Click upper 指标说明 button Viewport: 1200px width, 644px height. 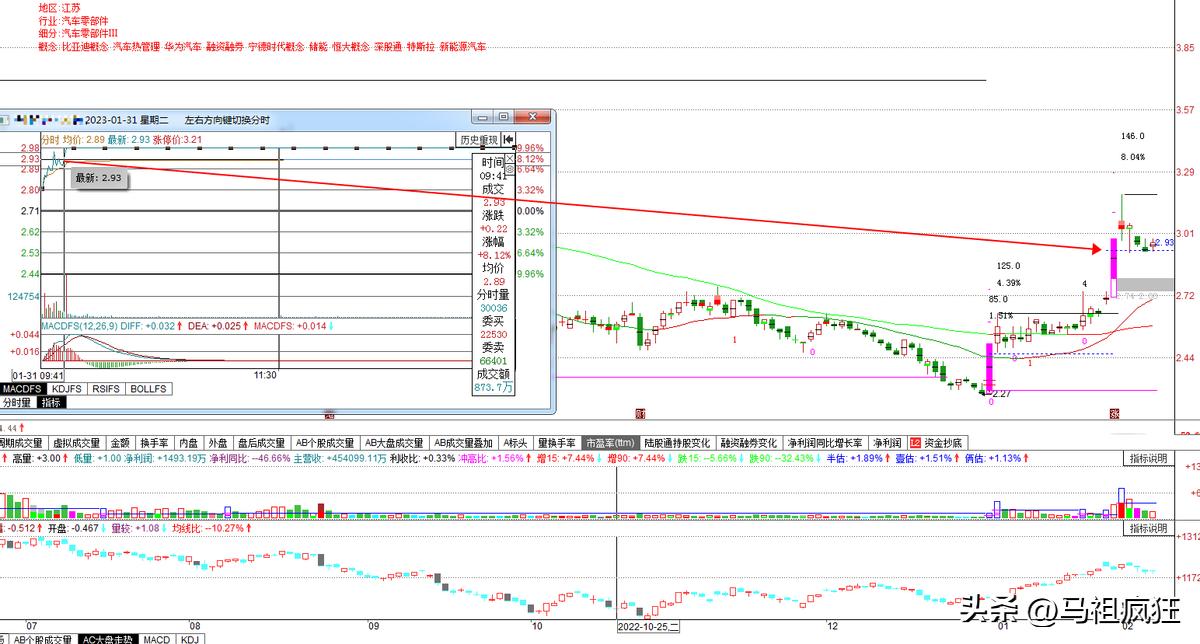click(1148, 458)
